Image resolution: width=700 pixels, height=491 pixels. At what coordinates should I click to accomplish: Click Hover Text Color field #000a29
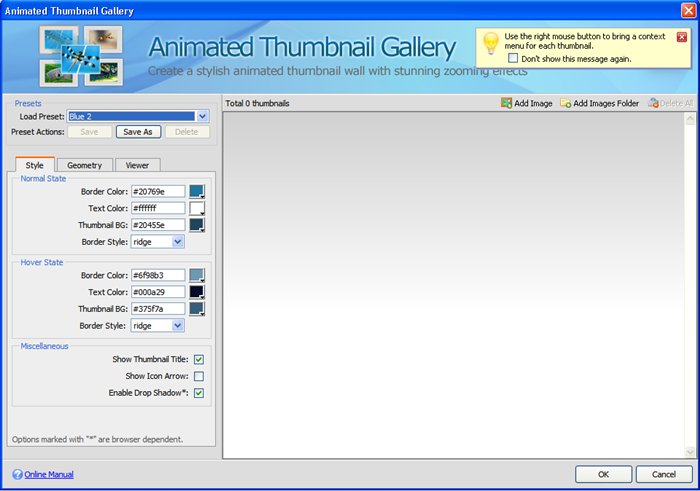[x=158, y=292]
